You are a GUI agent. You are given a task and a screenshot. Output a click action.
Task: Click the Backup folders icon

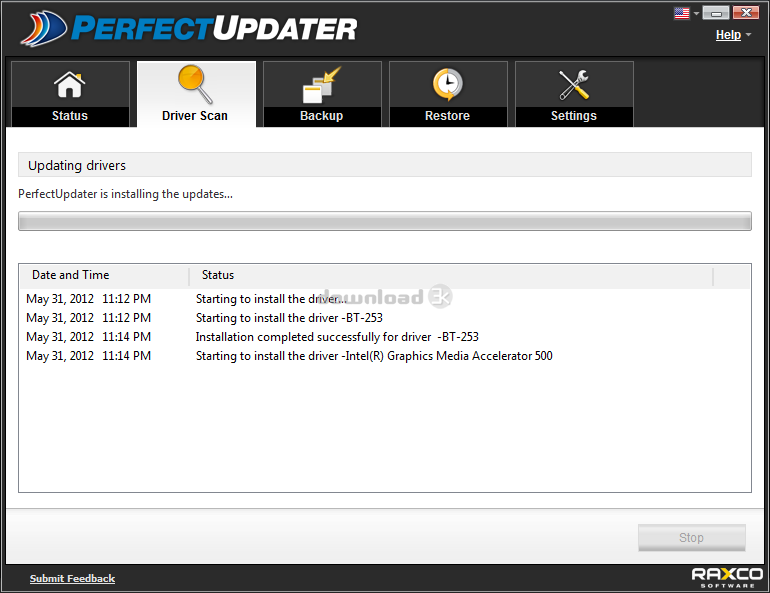click(x=322, y=85)
